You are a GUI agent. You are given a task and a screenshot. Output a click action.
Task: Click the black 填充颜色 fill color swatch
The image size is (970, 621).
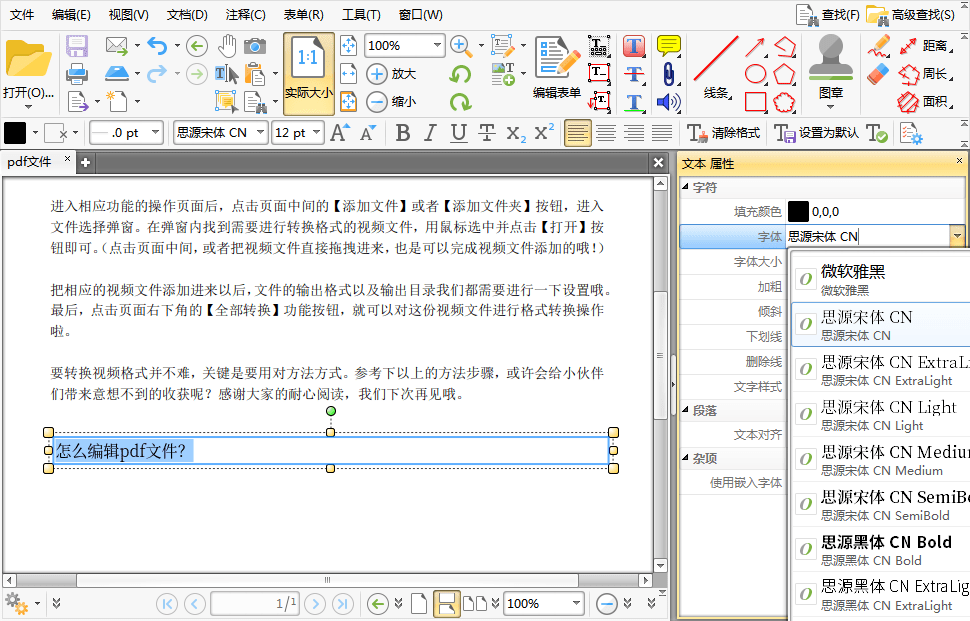click(x=798, y=210)
